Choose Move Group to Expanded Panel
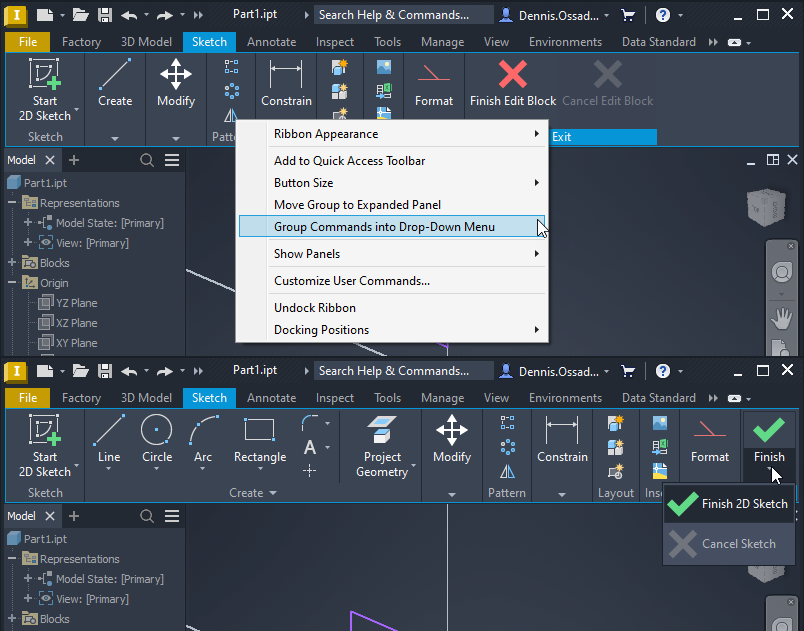 coord(392,205)
